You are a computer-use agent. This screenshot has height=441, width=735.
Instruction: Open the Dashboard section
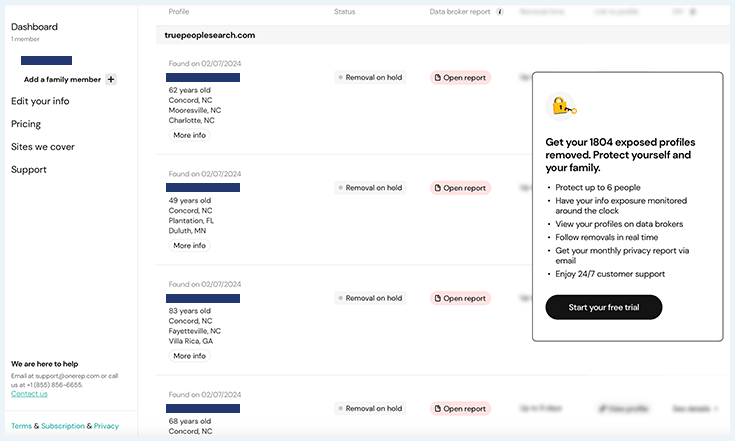(34, 27)
